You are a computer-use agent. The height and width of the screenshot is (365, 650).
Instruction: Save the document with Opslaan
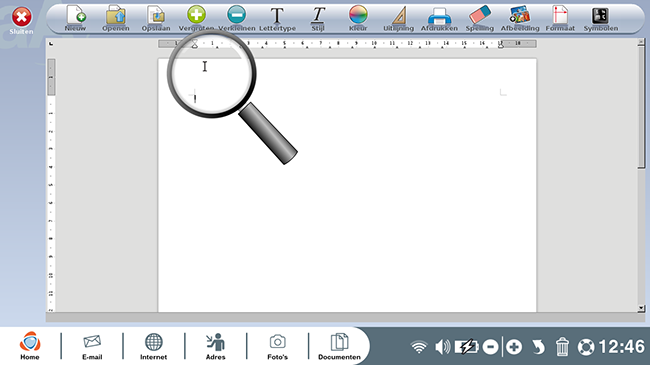tap(156, 18)
